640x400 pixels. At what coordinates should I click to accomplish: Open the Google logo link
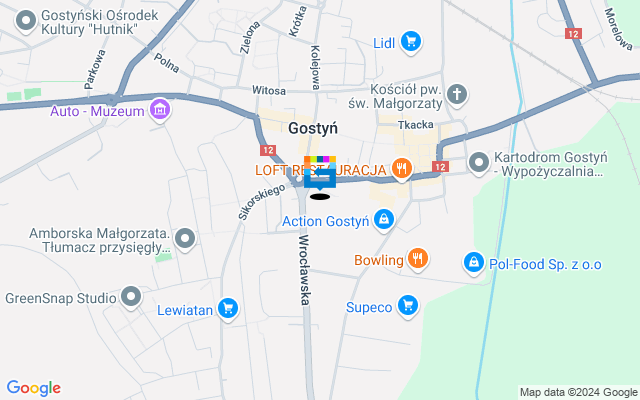(34, 388)
